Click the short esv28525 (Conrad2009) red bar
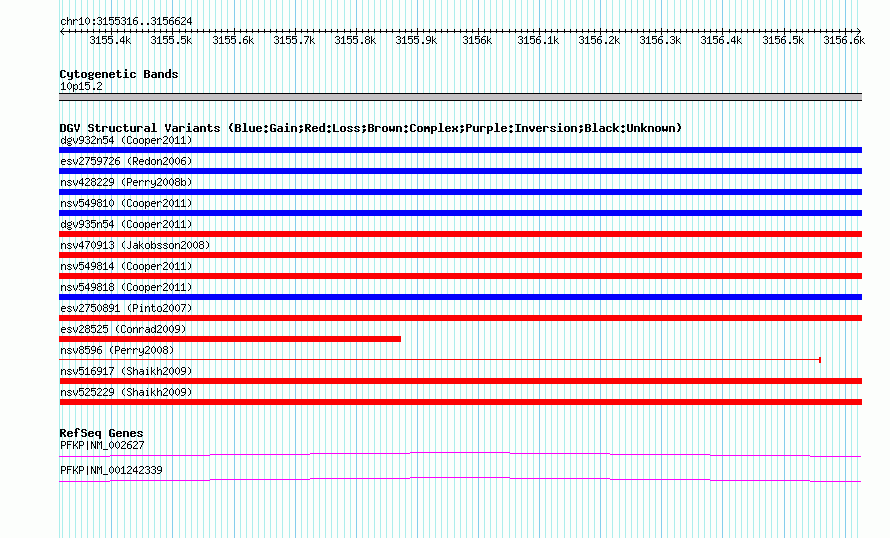This screenshot has height=538, width=890. pyautogui.click(x=230, y=339)
